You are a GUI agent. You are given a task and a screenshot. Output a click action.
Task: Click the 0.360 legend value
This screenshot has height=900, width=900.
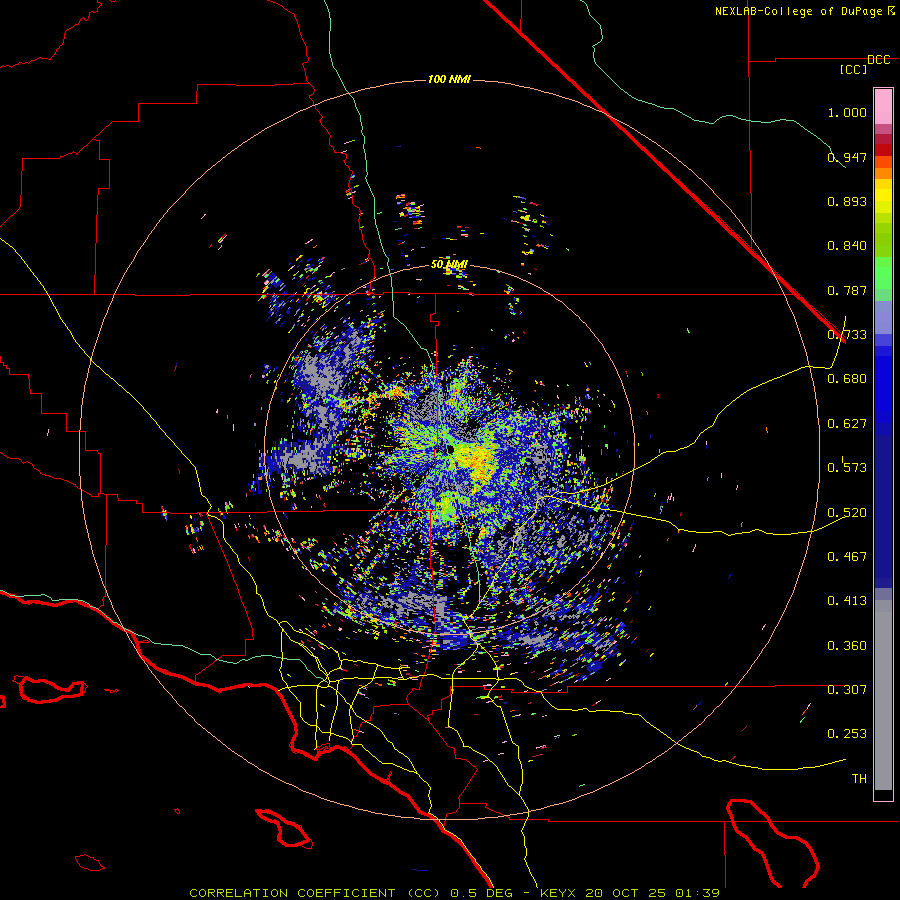pyautogui.click(x=847, y=646)
